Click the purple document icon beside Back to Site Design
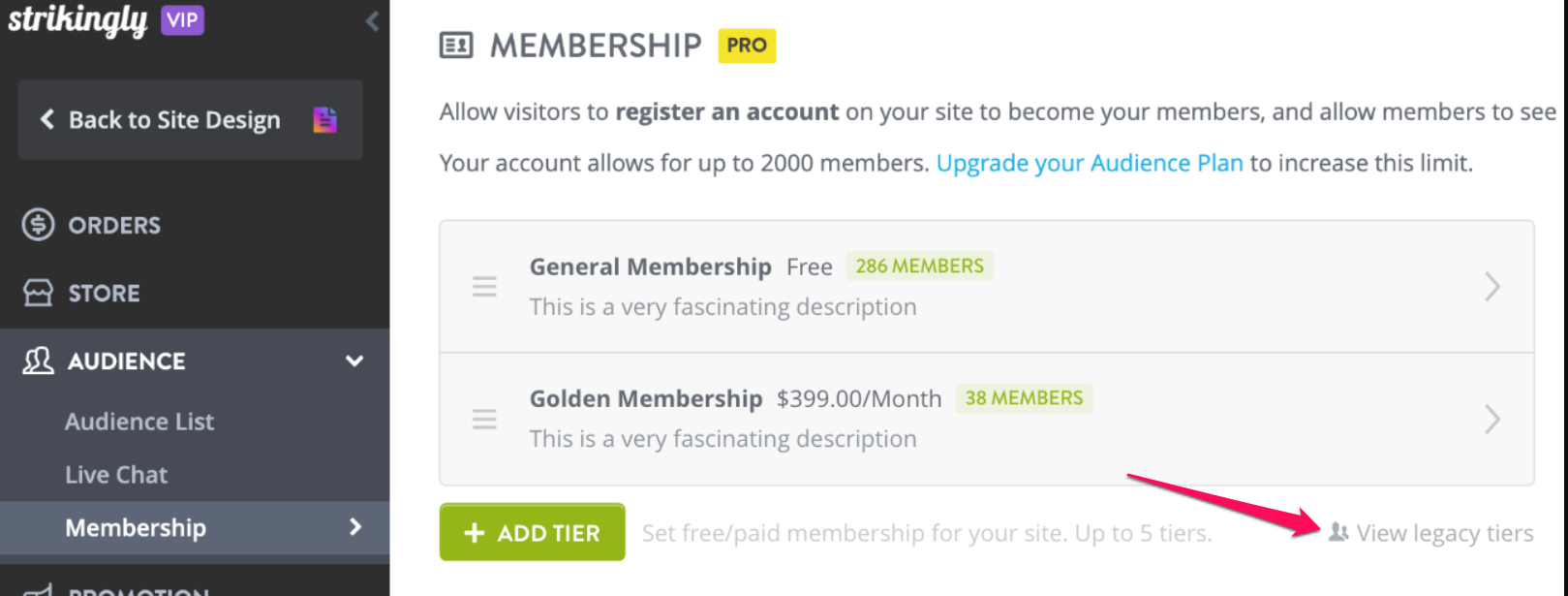1568x596 pixels. 325,119
